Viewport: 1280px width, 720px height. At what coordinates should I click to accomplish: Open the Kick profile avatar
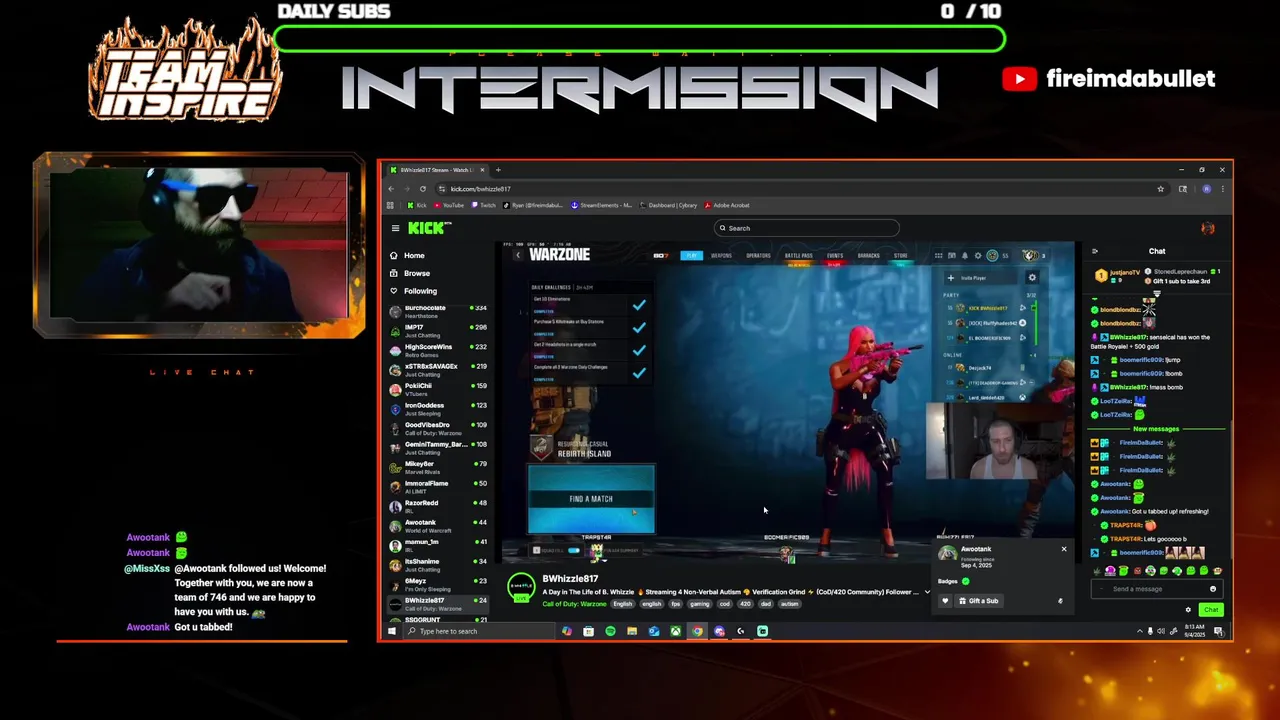1208,229
